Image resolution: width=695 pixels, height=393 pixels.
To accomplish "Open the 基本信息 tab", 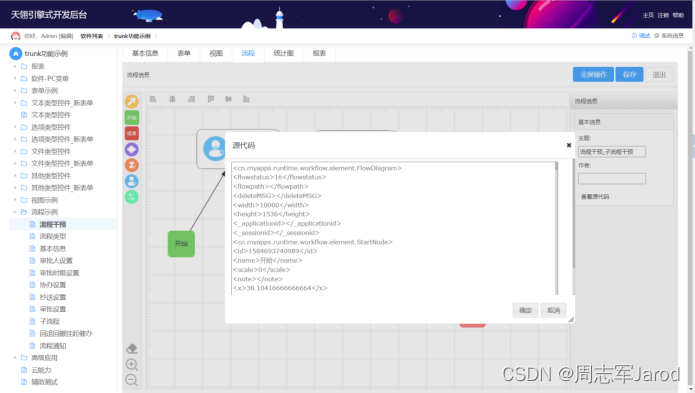I will pos(145,53).
